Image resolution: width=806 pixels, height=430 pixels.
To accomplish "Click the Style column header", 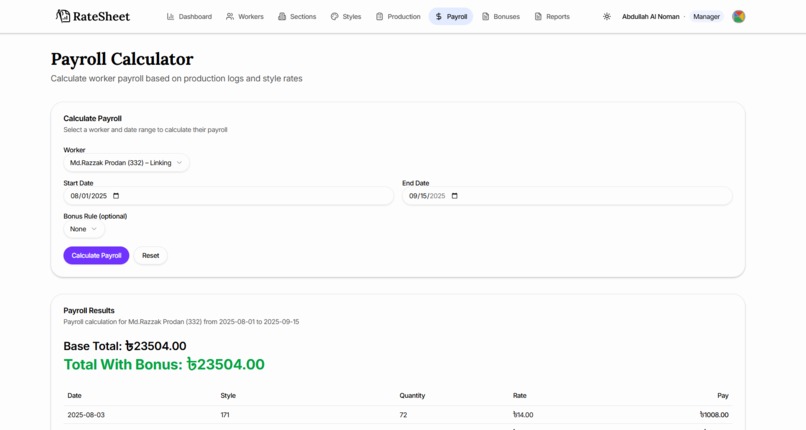I will (x=228, y=396).
